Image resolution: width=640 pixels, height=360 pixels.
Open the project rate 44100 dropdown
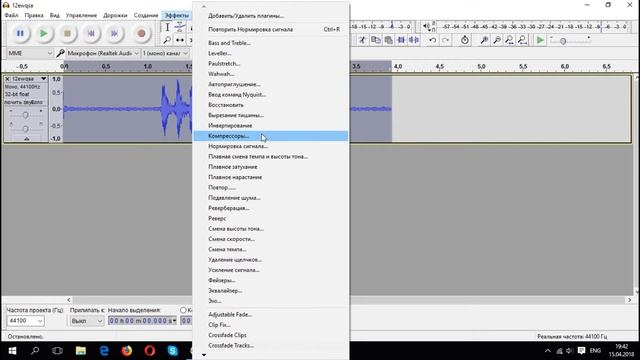(25, 321)
